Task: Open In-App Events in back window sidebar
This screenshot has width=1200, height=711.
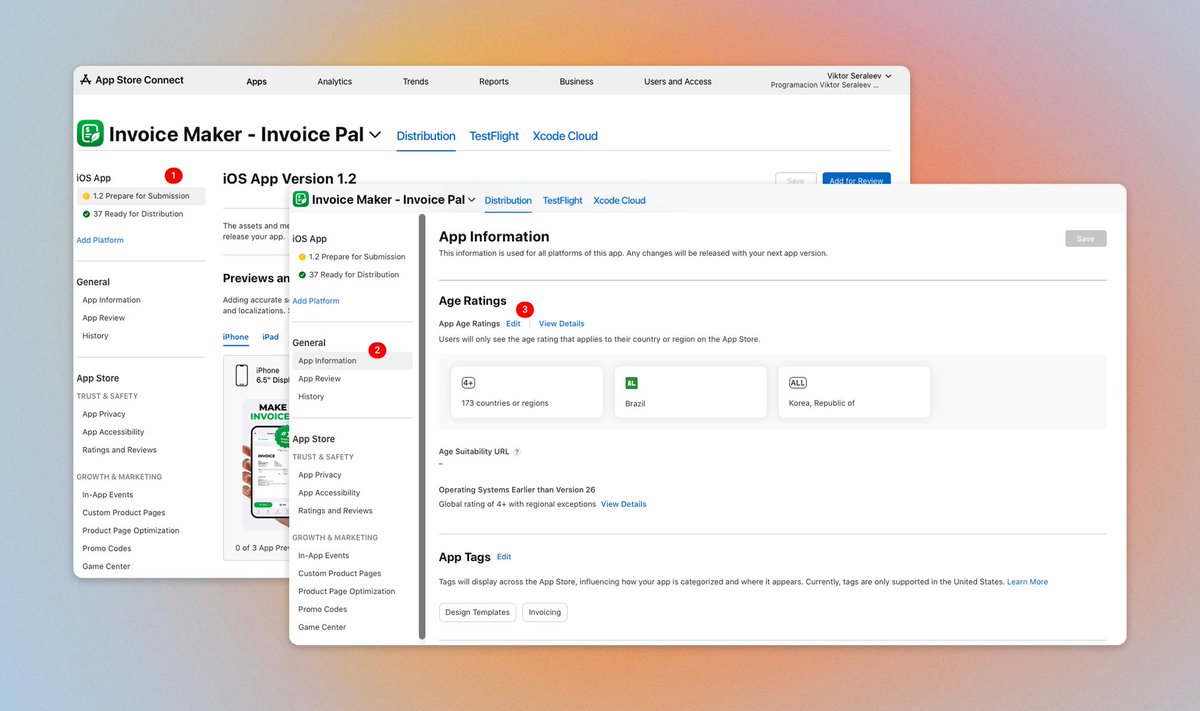Action: click(108, 494)
